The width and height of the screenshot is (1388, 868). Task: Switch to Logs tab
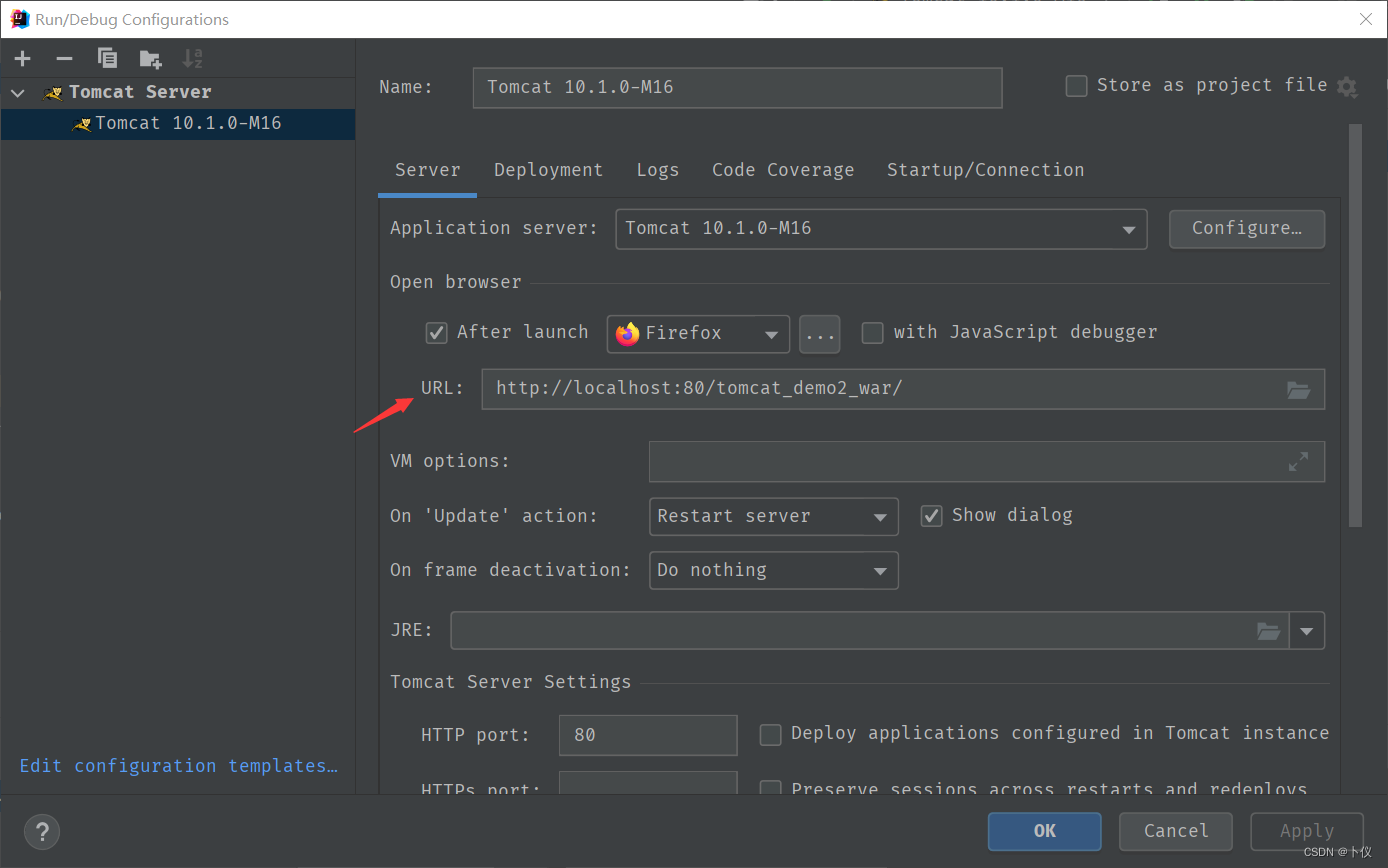click(x=657, y=170)
